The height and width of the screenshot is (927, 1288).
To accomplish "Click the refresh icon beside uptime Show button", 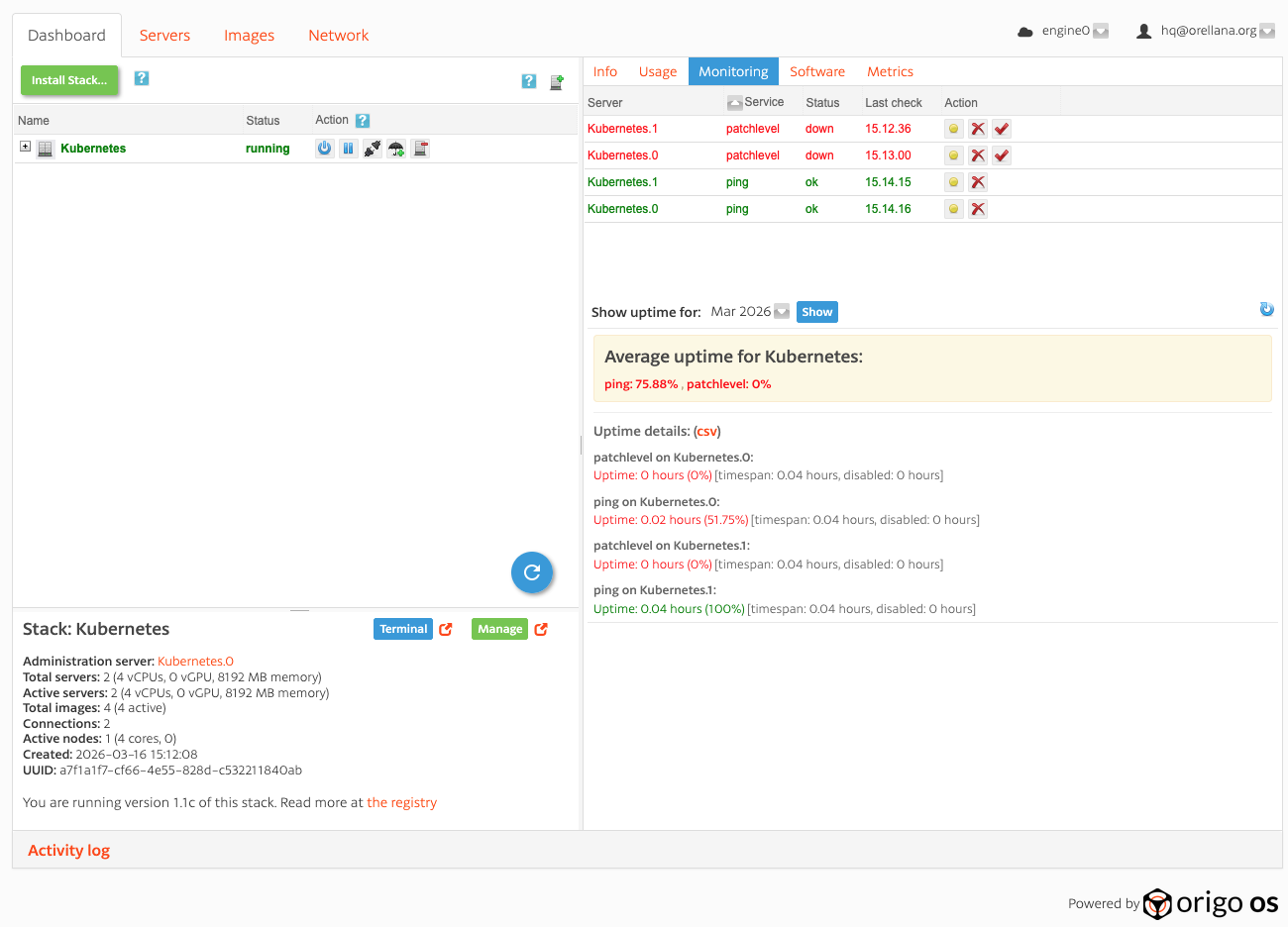I will pyautogui.click(x=1266, y=309).
